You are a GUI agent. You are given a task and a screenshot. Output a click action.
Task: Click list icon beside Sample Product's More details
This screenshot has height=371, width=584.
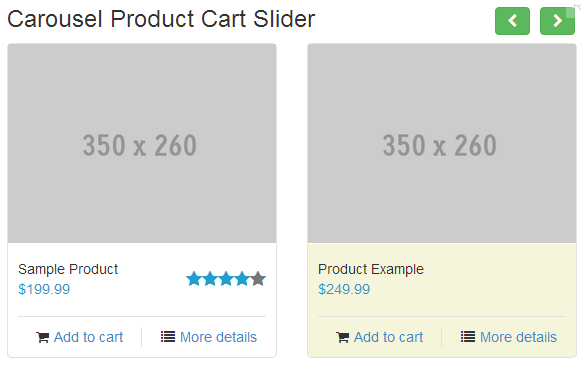[x=168, y=337]
